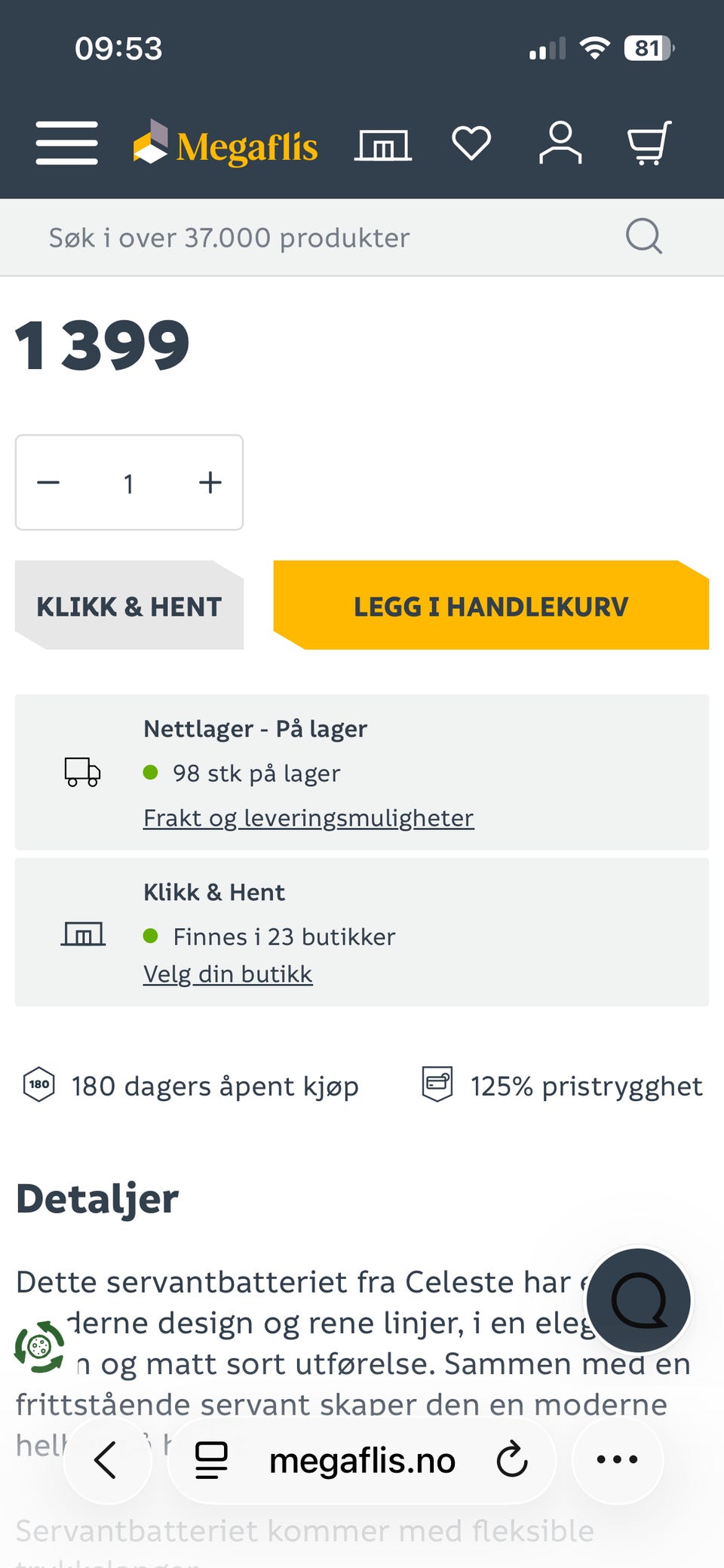Image resolution: width=724 pixels, height=1568 pixels.
Task: Choose KLIKK & HENT option
Action: tap(129, 605)
